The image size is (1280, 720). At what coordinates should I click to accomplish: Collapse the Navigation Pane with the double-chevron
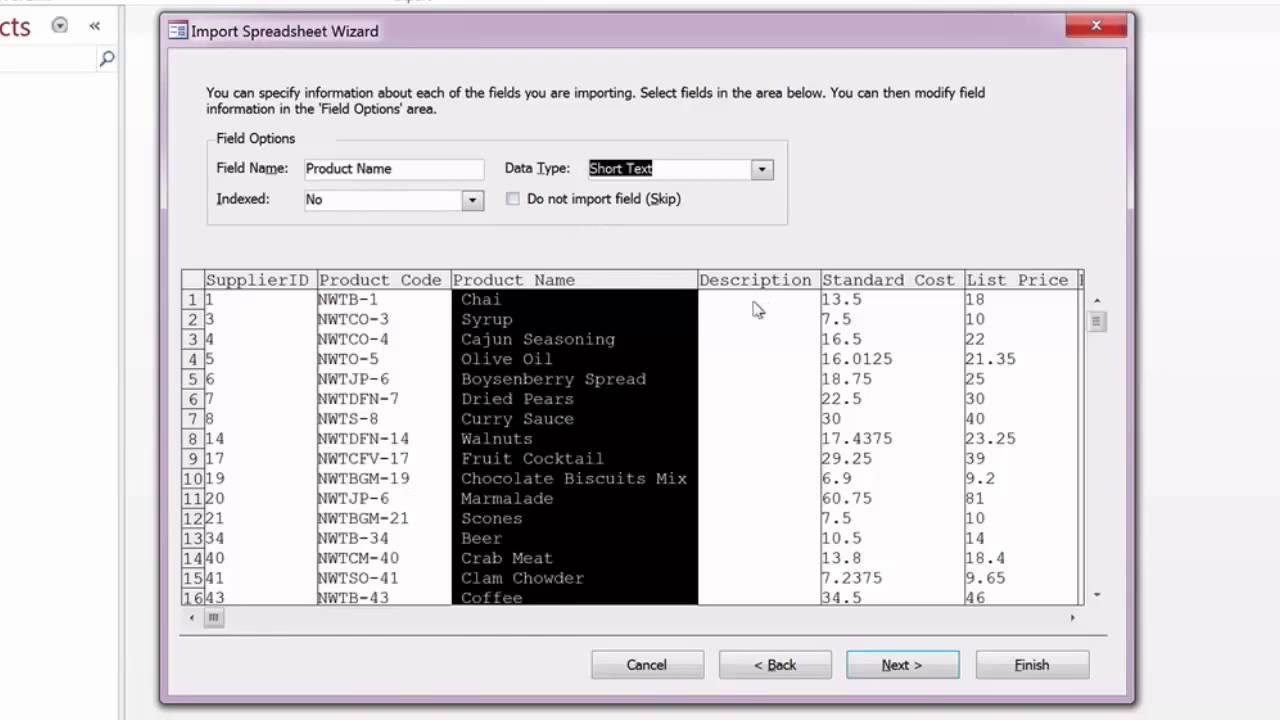pyautogui.click(x=95, y=25)
